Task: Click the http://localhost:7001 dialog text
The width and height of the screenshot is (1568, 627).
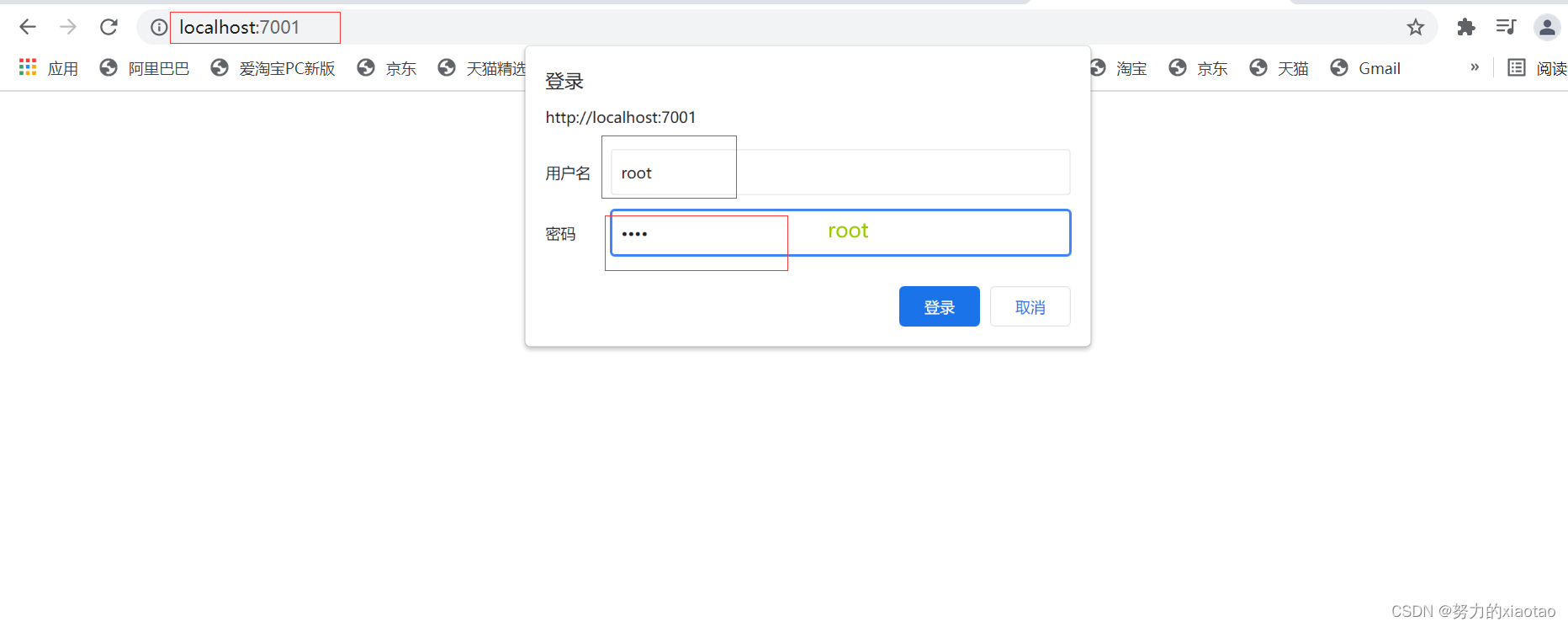Action: click(621, 117)
